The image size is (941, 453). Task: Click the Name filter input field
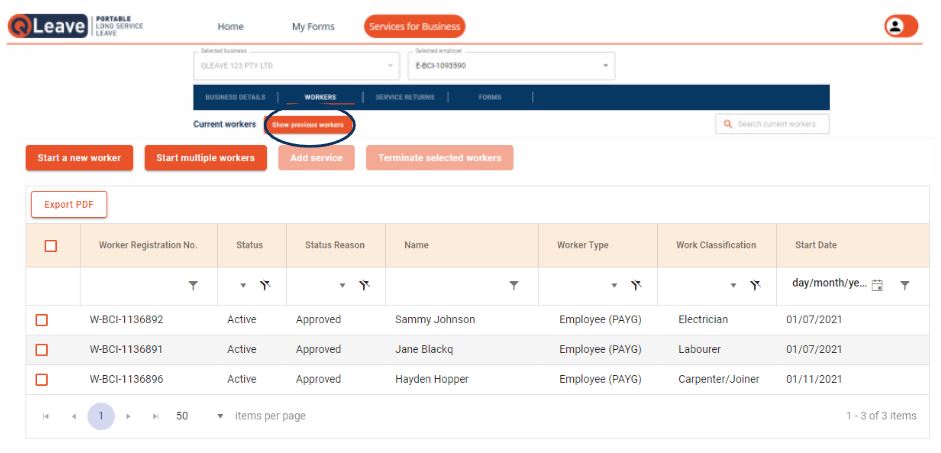[450, 286]
